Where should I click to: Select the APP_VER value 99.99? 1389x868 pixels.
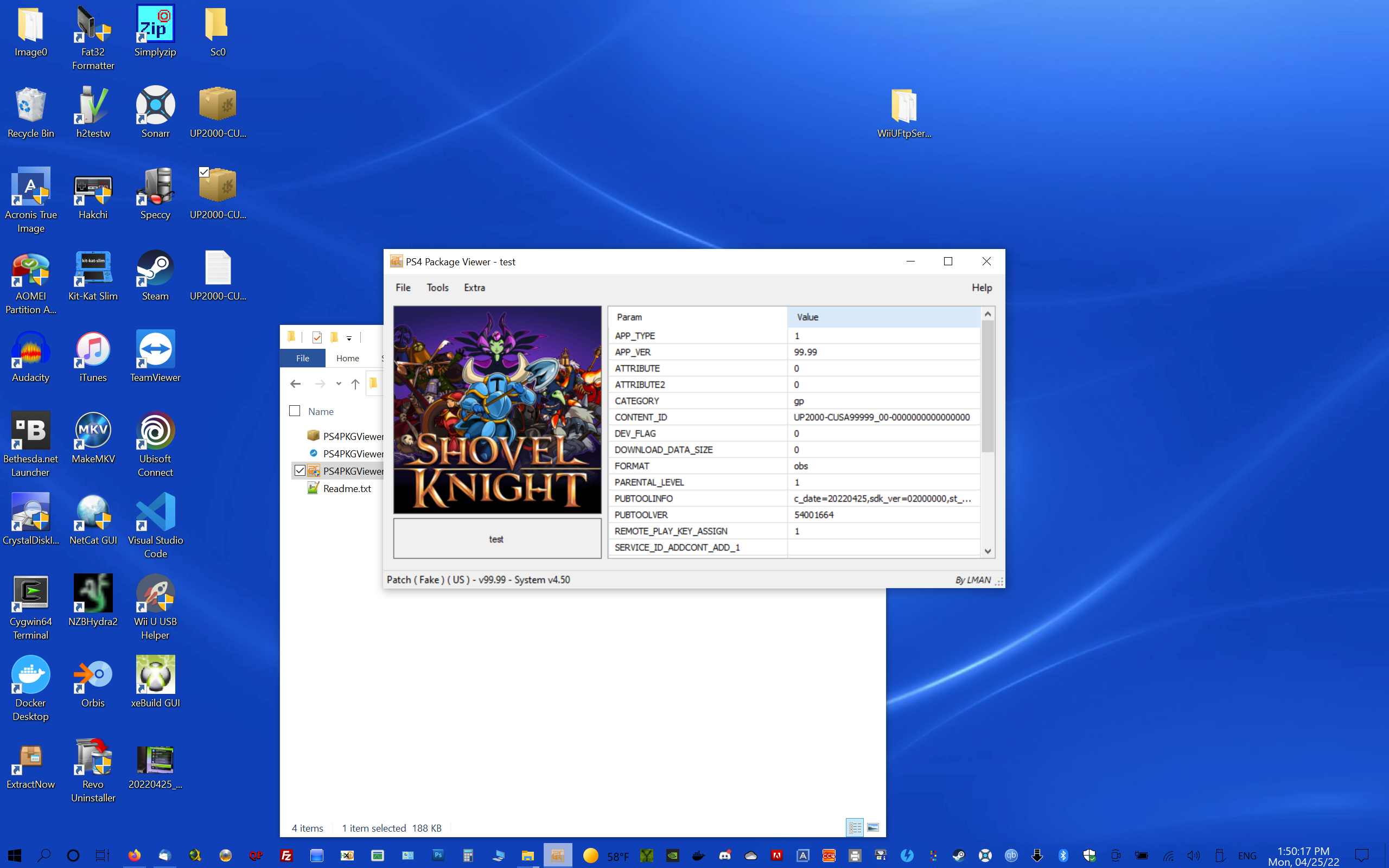[805, 352]
